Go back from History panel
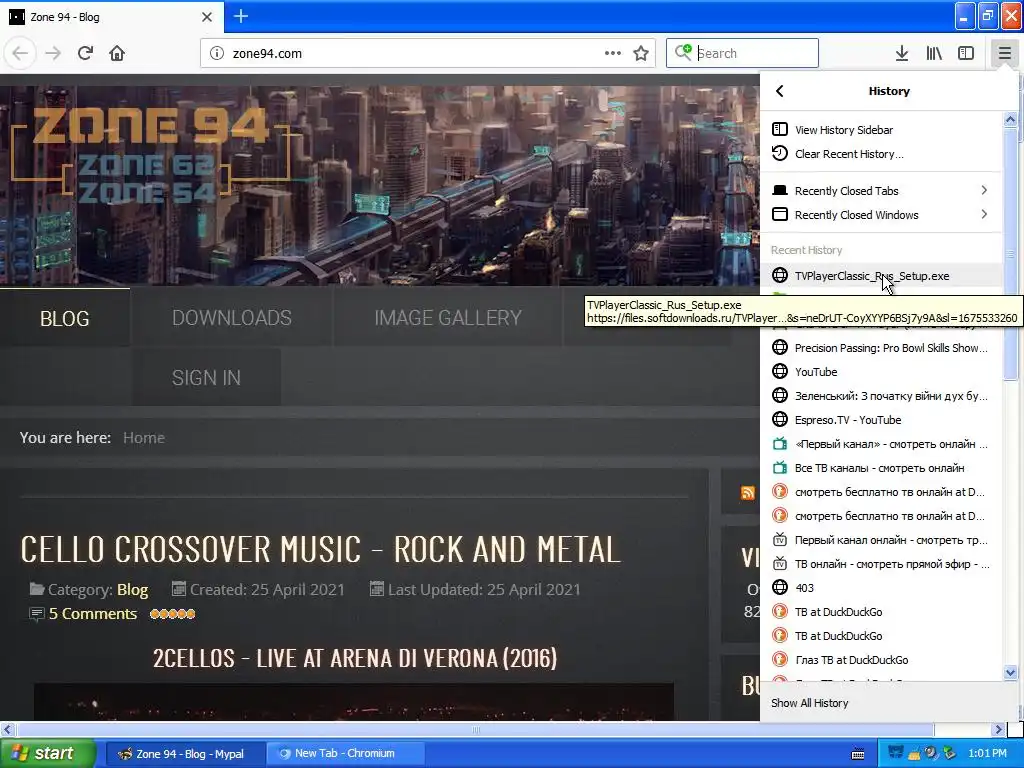This screenshot has height=768, width=1024. (780, 91)
